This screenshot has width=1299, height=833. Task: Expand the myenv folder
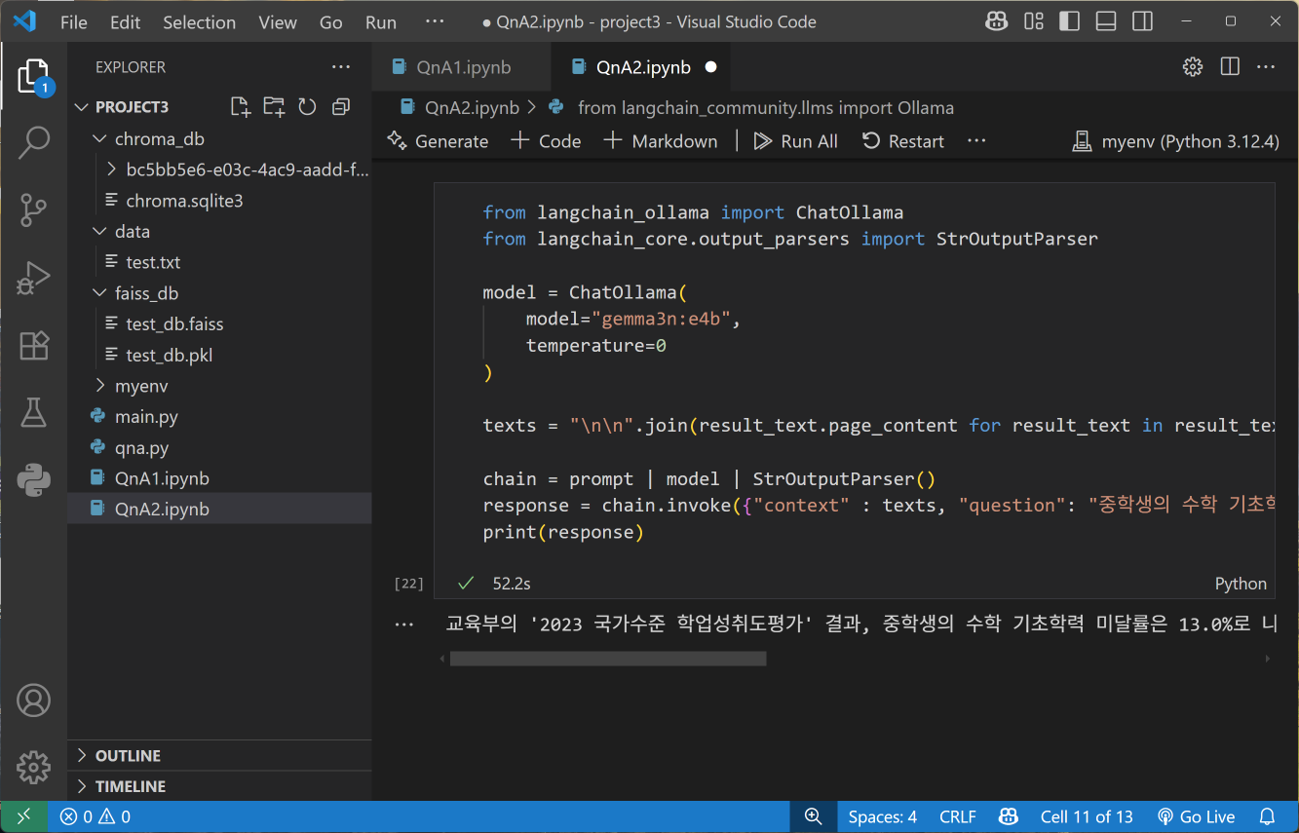click(100, 385)
